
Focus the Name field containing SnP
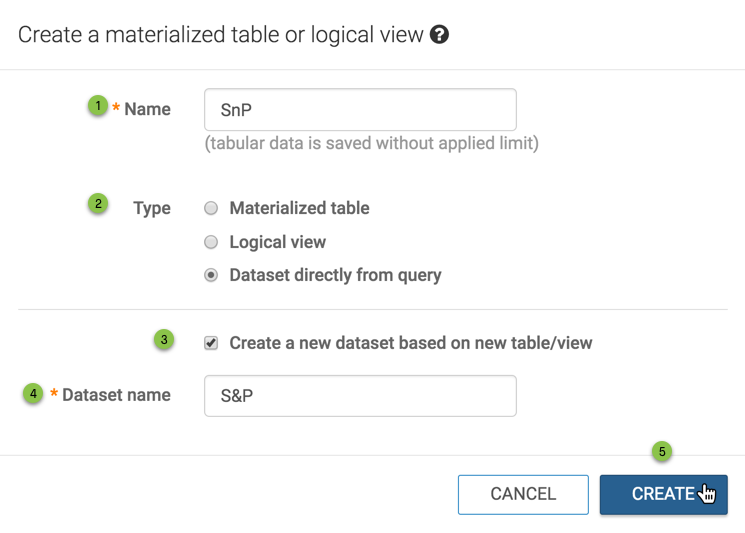[x=360, y=110]
